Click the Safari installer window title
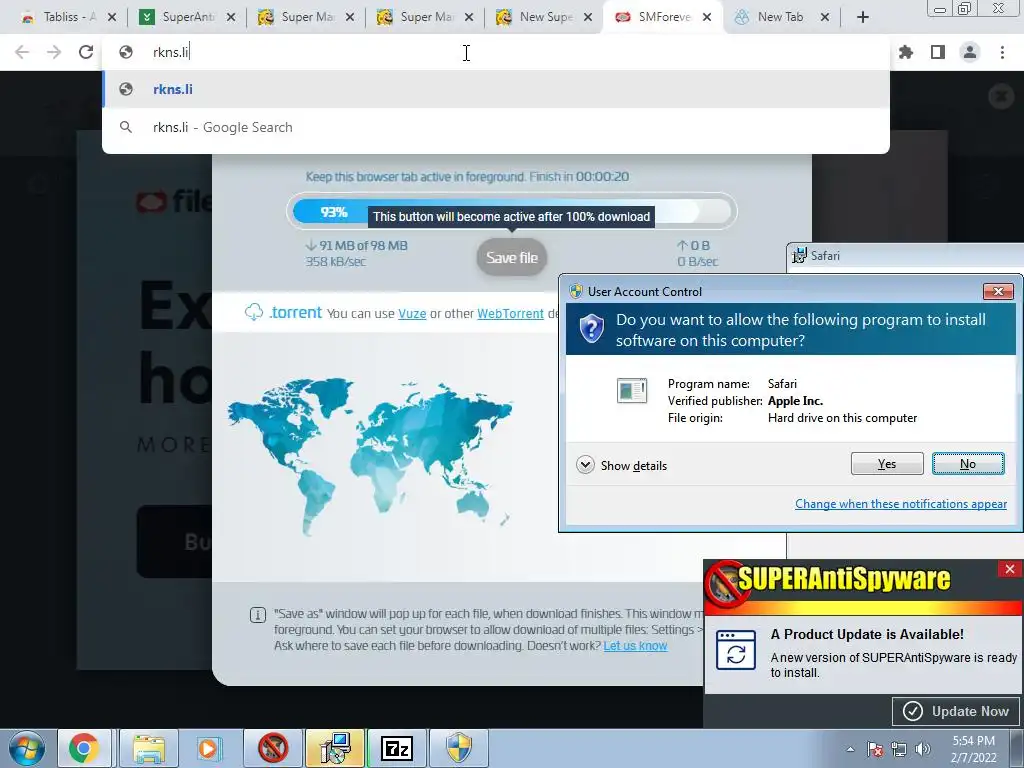 pos(825,256)
